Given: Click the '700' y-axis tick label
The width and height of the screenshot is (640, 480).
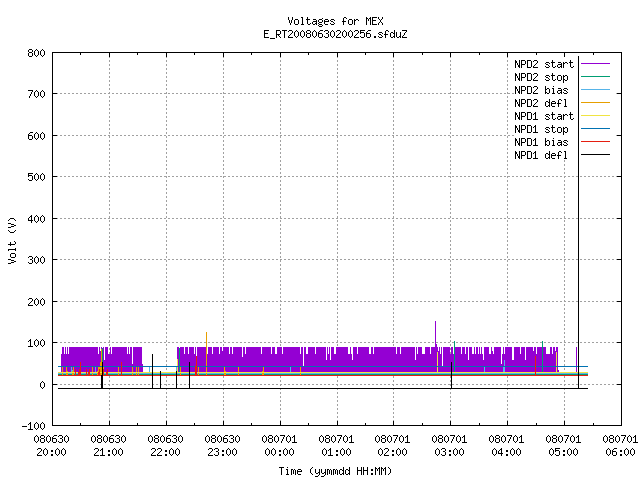Looking at the screenshot, I should click(x=36, y=95).
